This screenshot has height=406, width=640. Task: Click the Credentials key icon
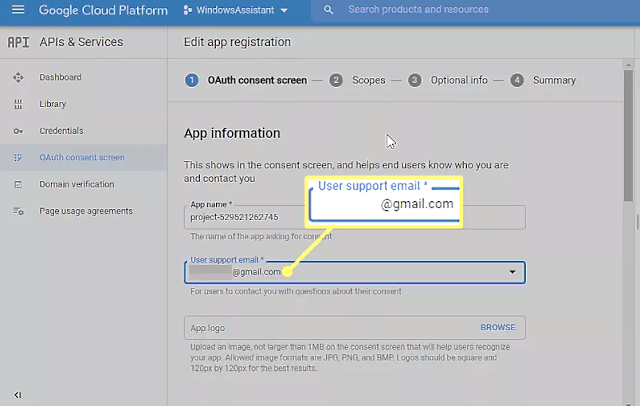click(x=18, y=131)
